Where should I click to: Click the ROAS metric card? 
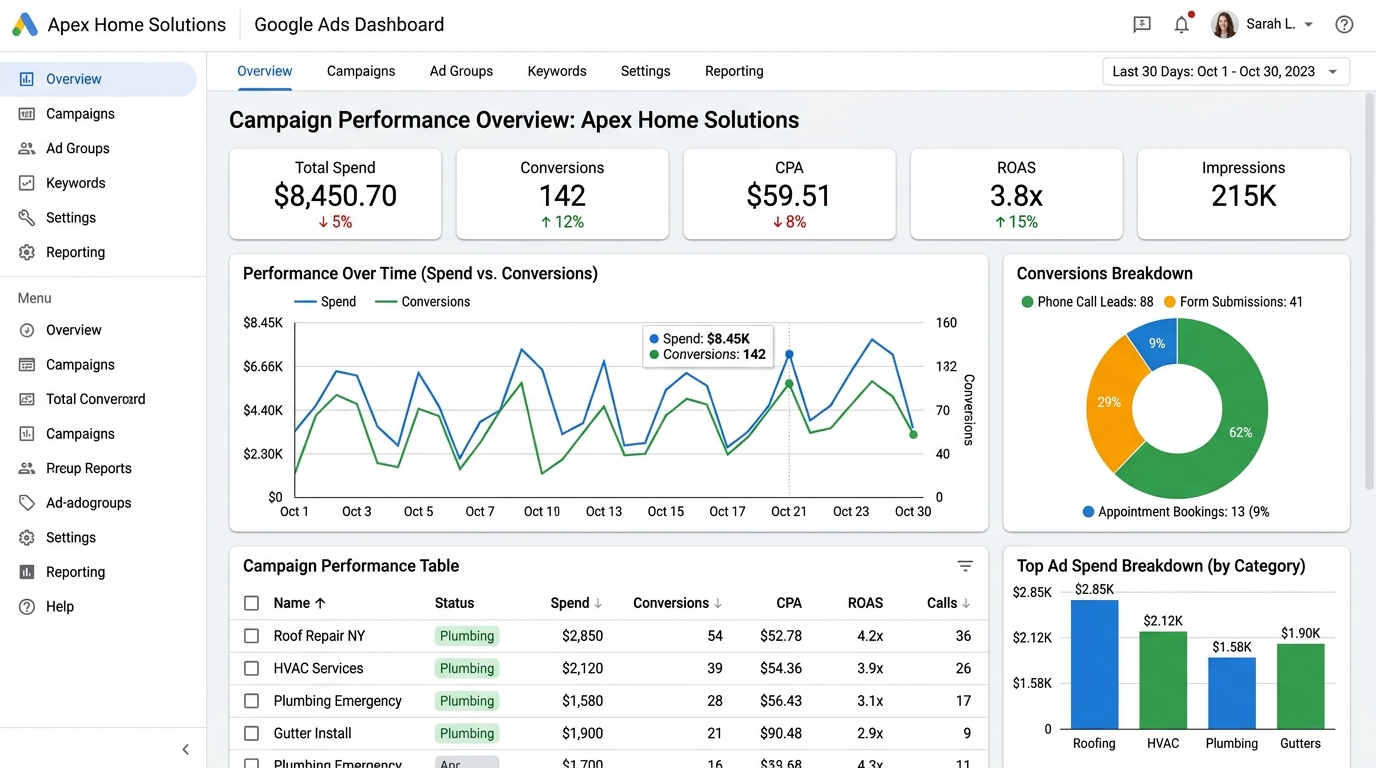pyautogui.click(x=1016, y=194)
